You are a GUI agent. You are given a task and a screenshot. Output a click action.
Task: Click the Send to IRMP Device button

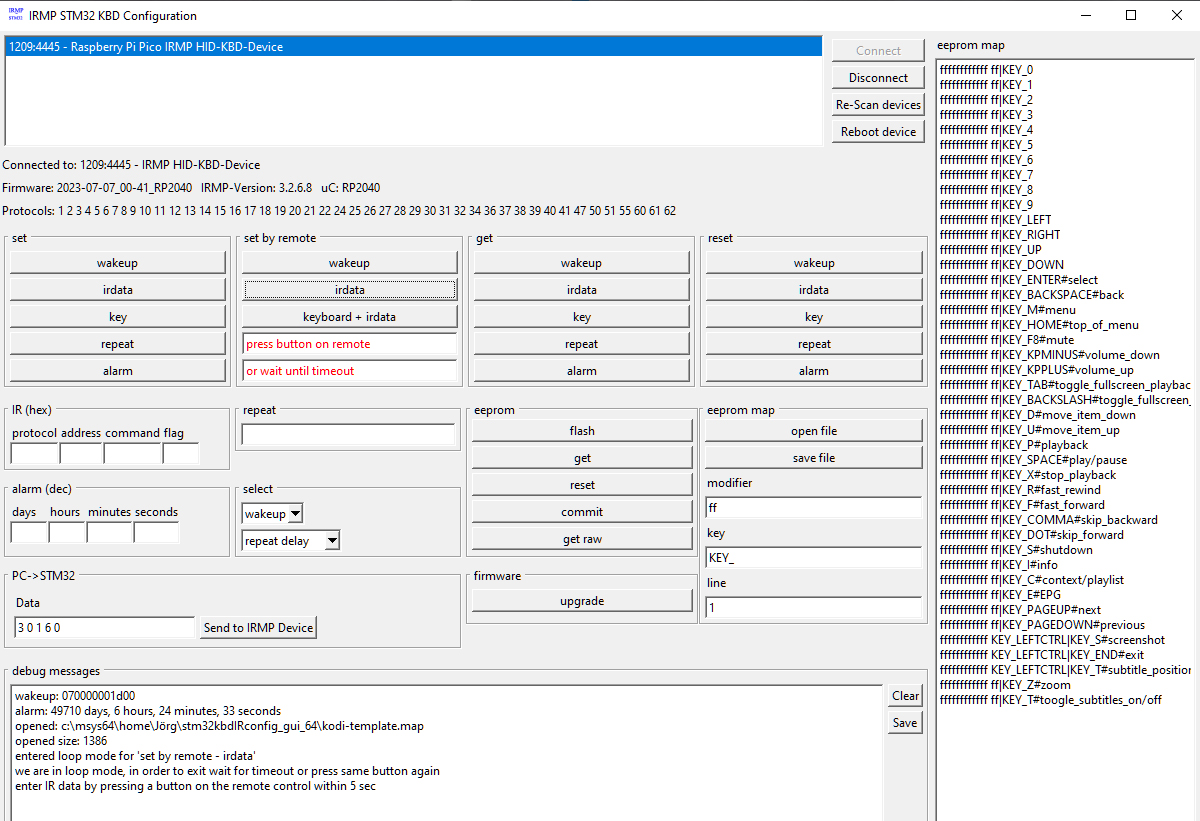pos(259,627)
